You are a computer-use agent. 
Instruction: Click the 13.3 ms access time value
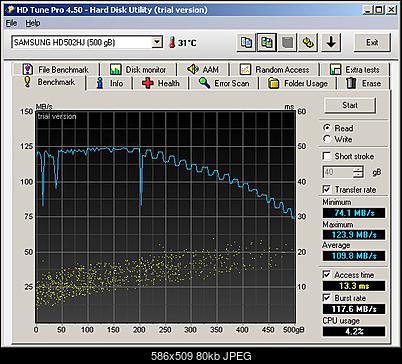tap(354, 286)
